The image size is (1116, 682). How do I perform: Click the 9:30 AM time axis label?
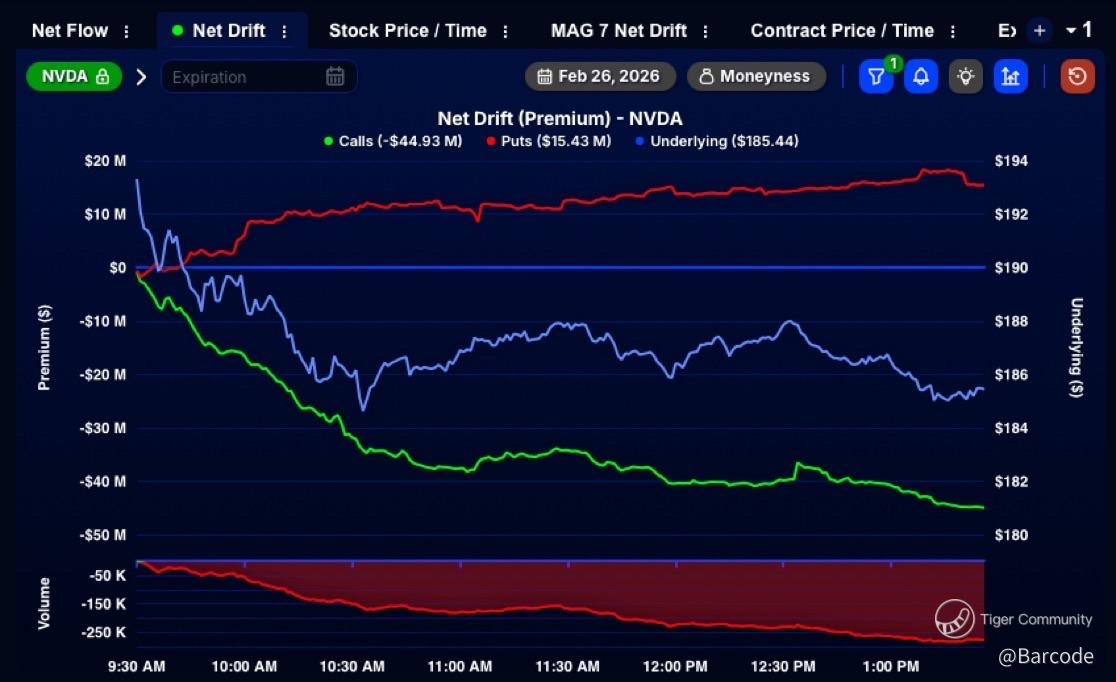click(x=137, y=666)
